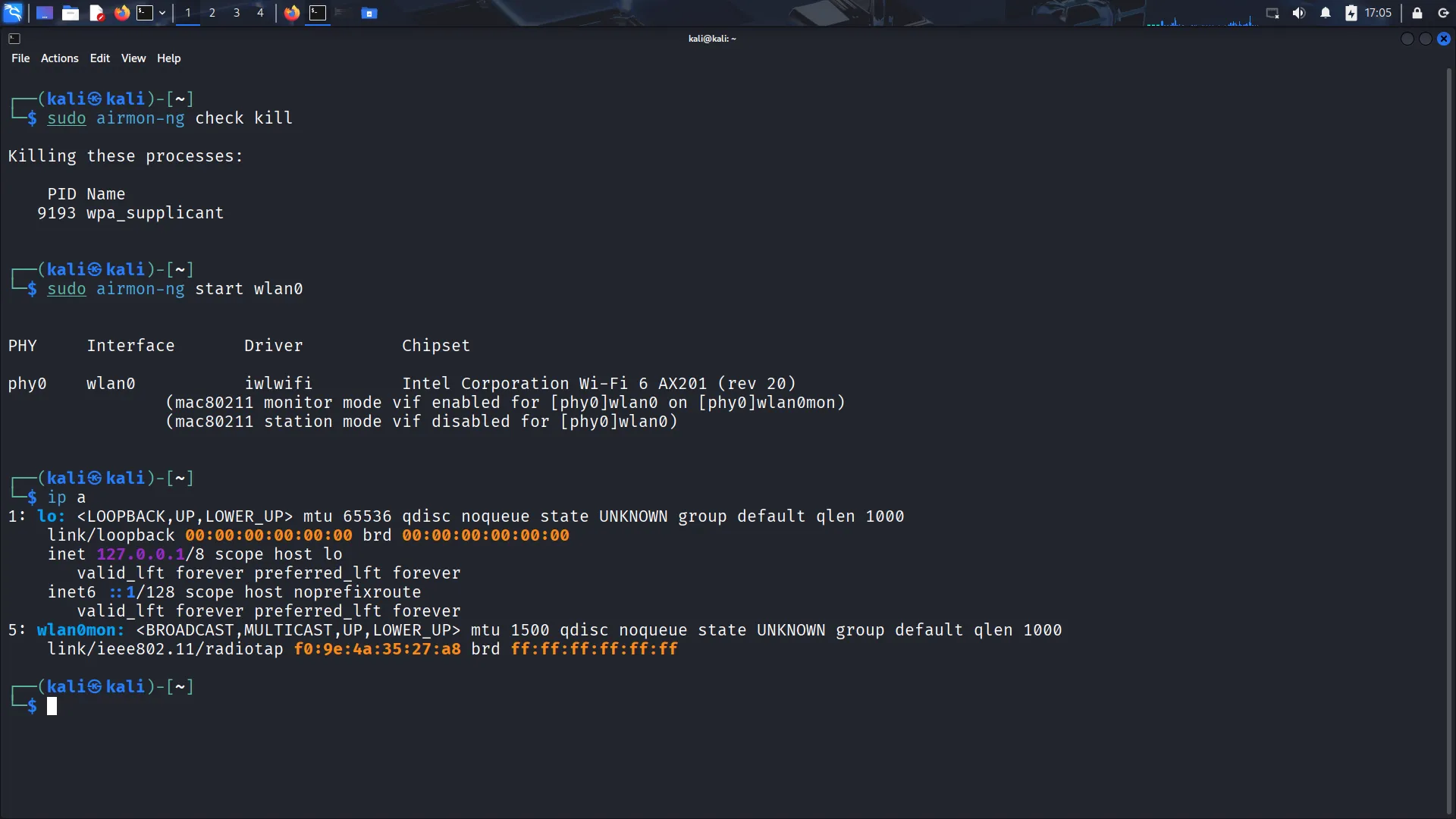1456x819 pixels.
Task: Click the lock screen padlock icon
Action: coord(1417,13)
